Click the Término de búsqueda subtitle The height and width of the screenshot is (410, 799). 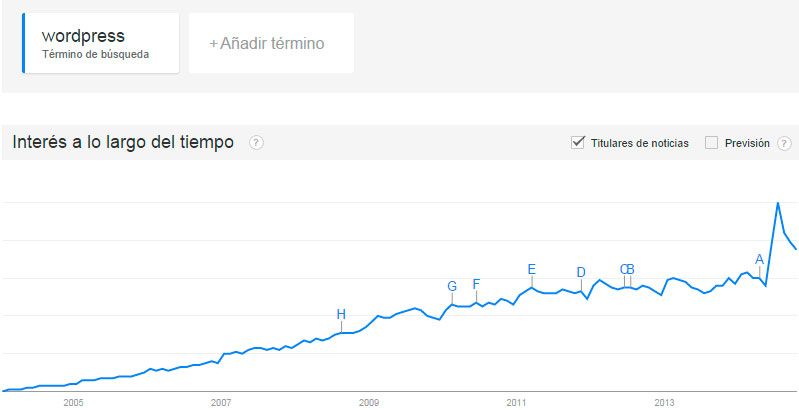pos(95,54)
